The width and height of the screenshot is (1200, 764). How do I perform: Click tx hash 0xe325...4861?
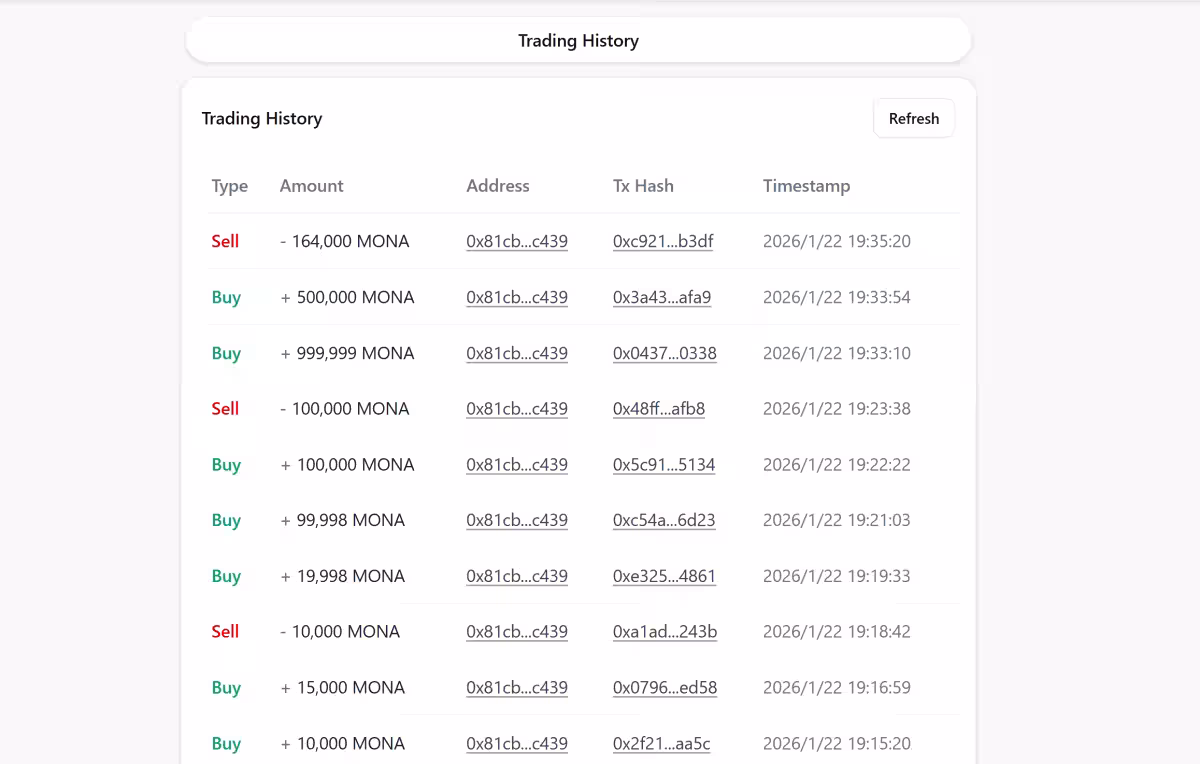point(663,576)
